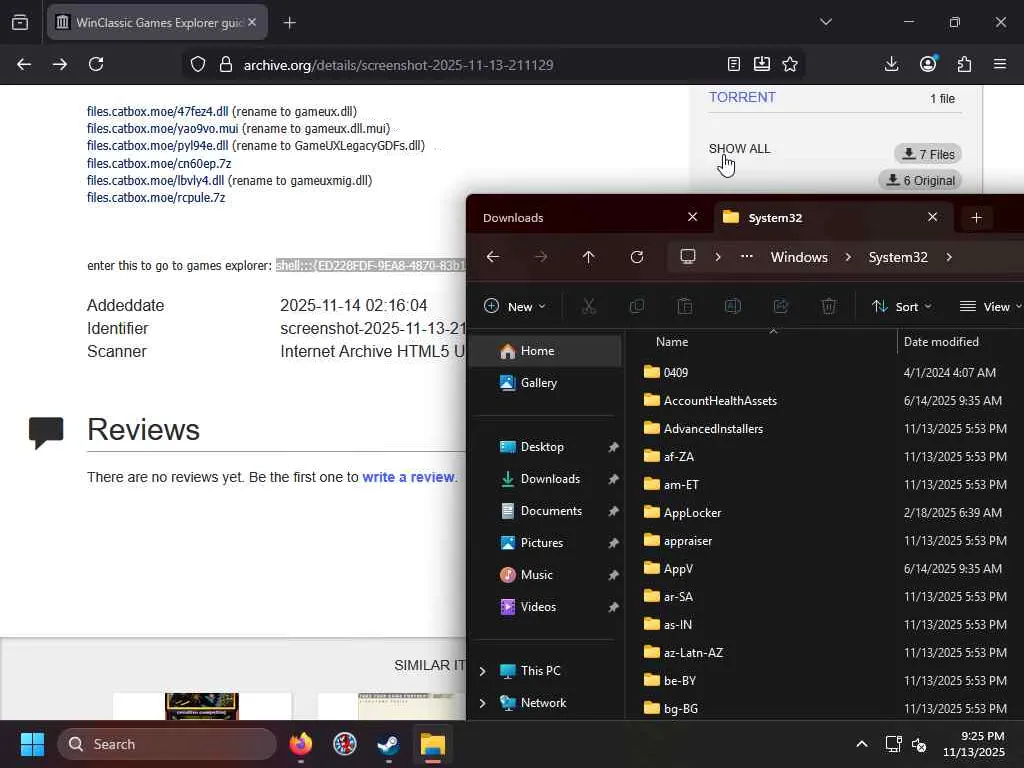This screenshot has height=768, width=1024.
Task: Expand Network in navigation pane
Action: (x=483, y=703)
